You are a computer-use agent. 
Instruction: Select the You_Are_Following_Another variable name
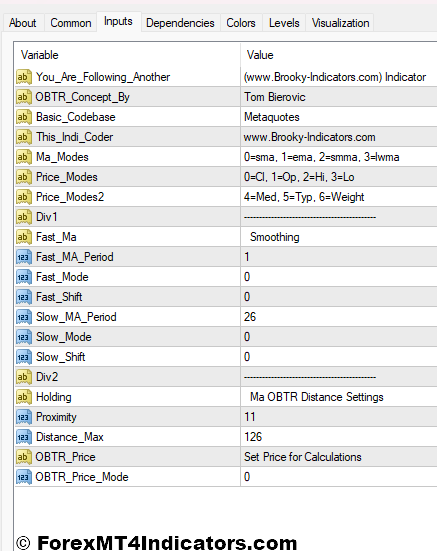pos(103,77)
